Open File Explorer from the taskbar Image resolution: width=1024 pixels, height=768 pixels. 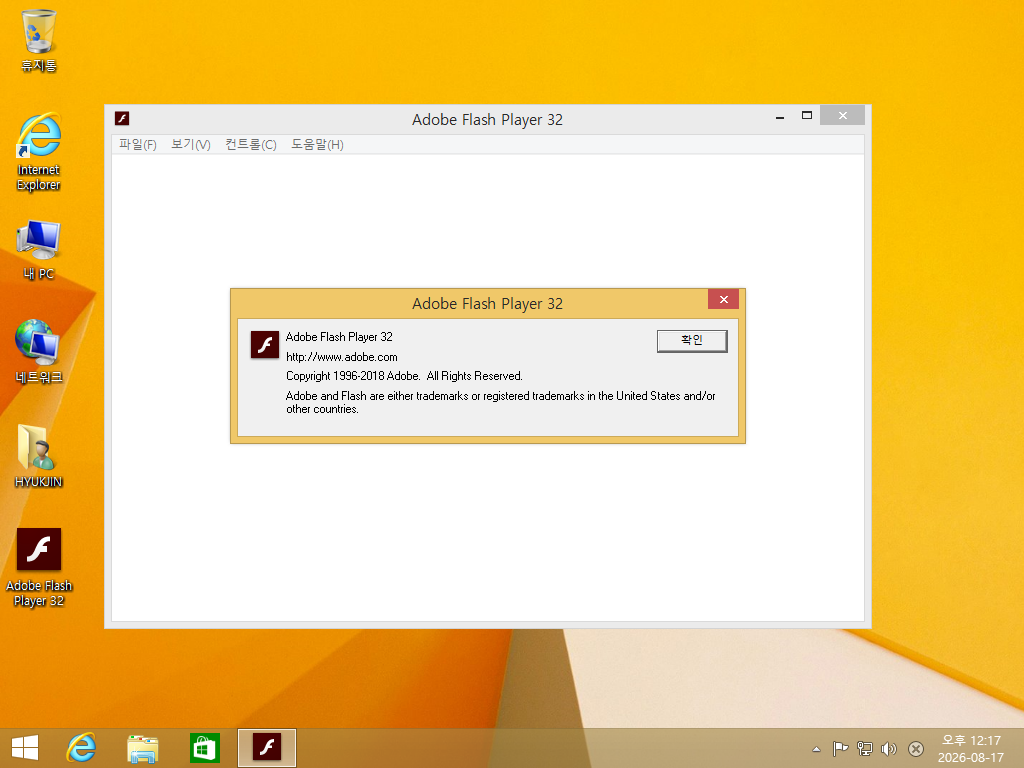(x=142, y=748)
